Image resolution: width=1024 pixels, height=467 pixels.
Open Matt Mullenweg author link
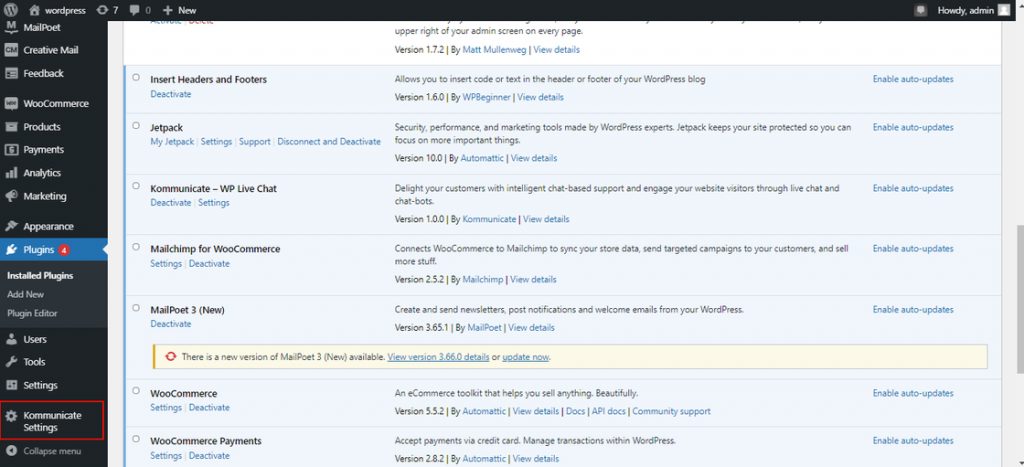(495, 50)
